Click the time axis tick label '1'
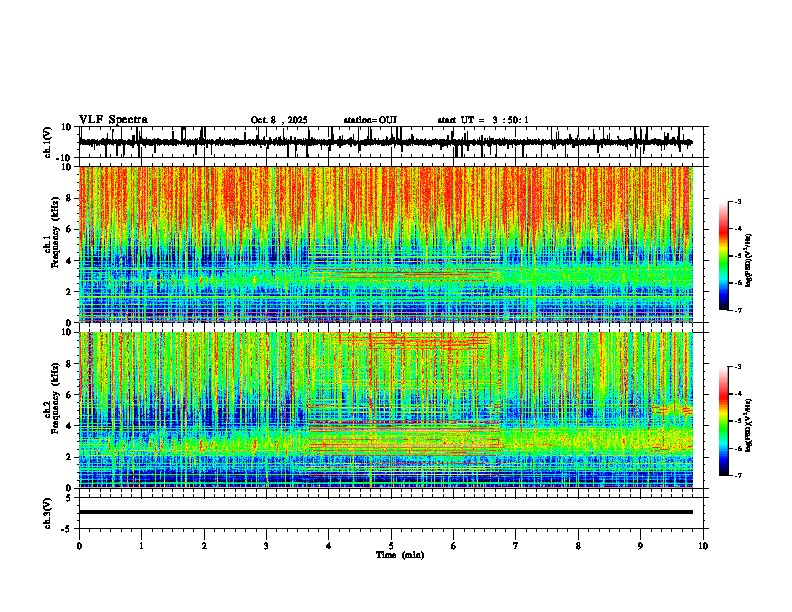Image resolution: width=792 pixels, height=612 pixels. (x=141, y=546)
